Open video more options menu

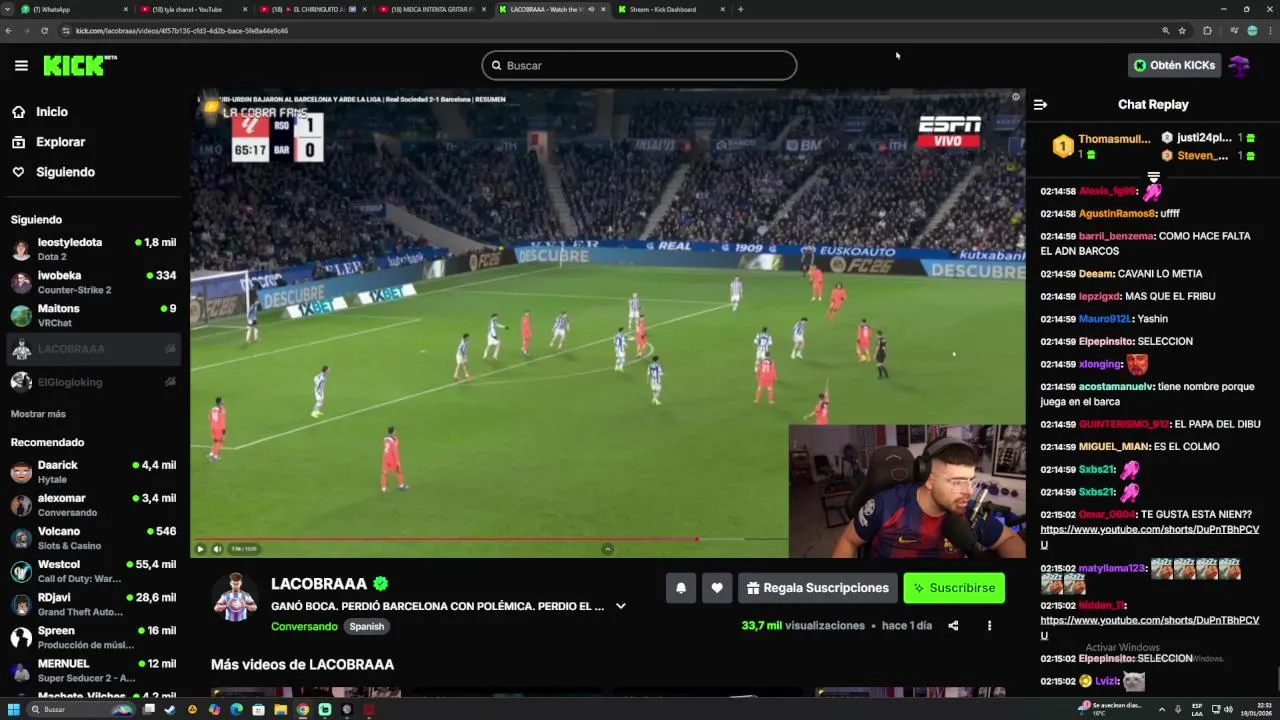(x=989, y=626)
